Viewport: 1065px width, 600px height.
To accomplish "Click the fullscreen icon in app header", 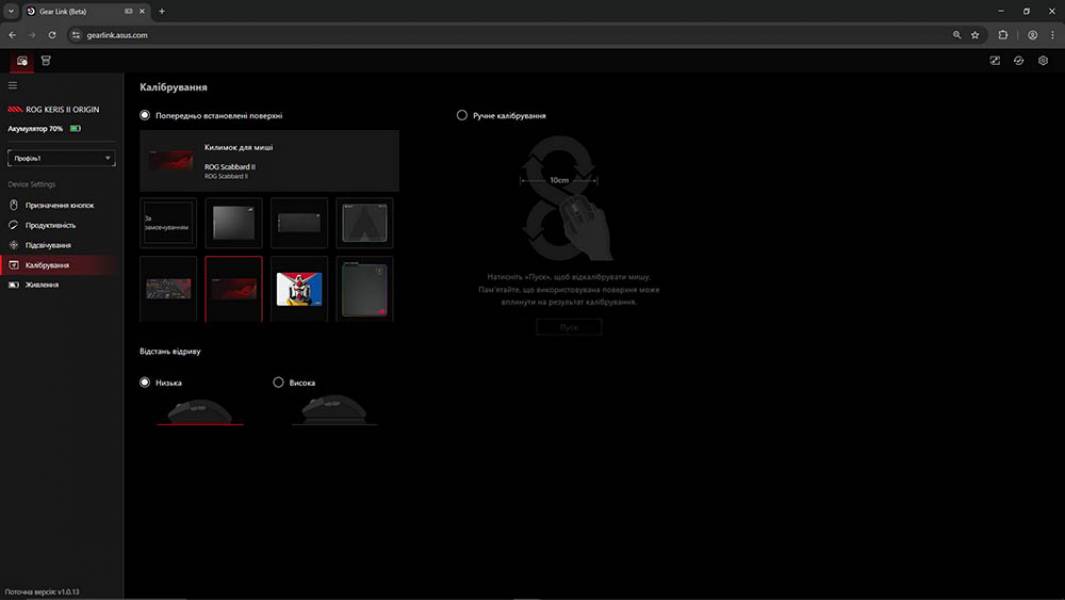I will [x=995, y=61].
